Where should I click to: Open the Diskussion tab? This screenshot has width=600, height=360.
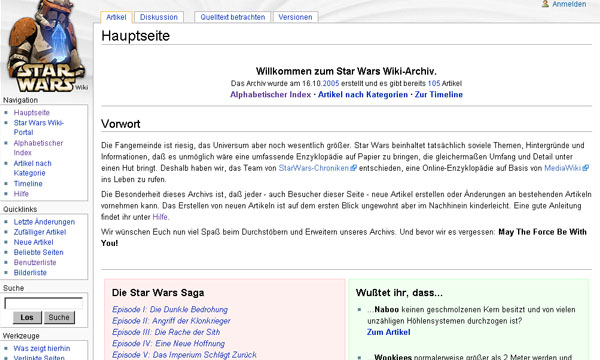tap(159, 17)
